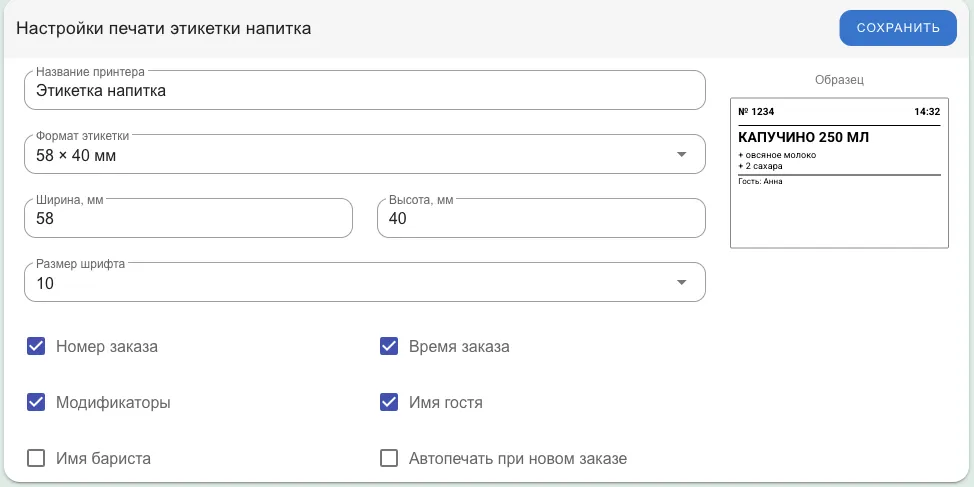974x487 pixels.
Task: Click № 1234 in the sample label
Action: tap(756, 112)
